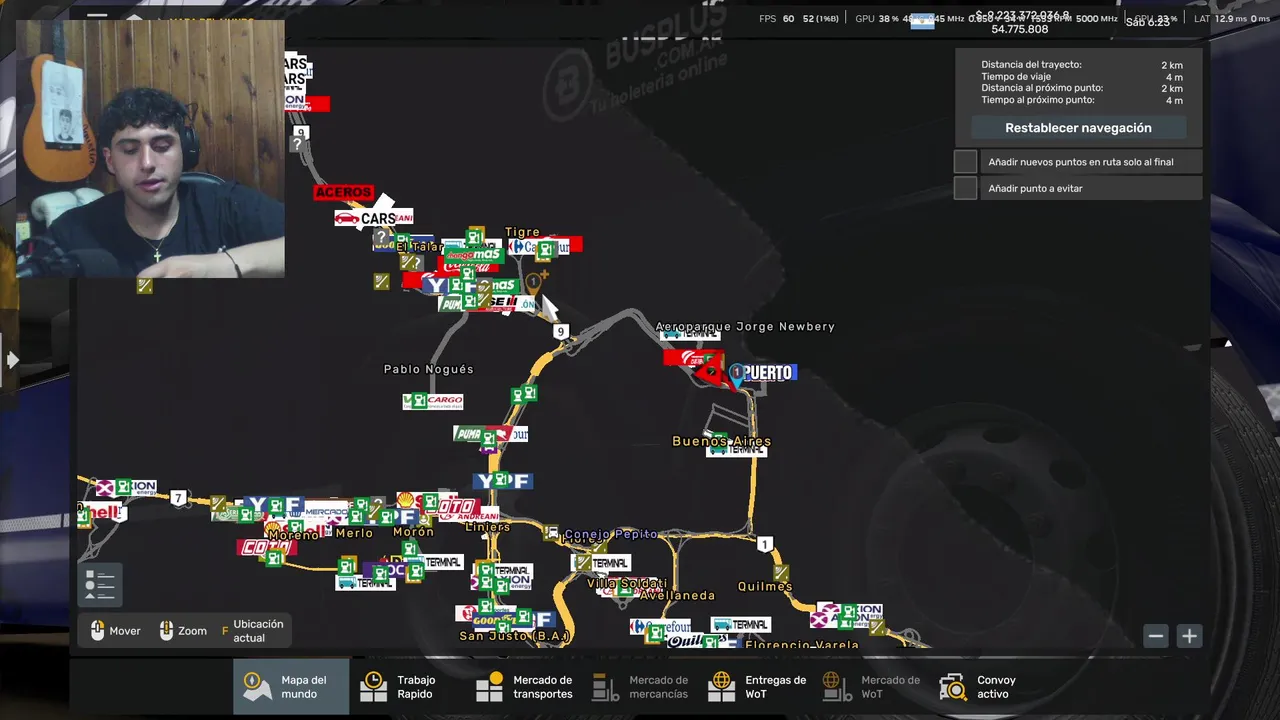Click the Route 7 shield

point(178,498)
